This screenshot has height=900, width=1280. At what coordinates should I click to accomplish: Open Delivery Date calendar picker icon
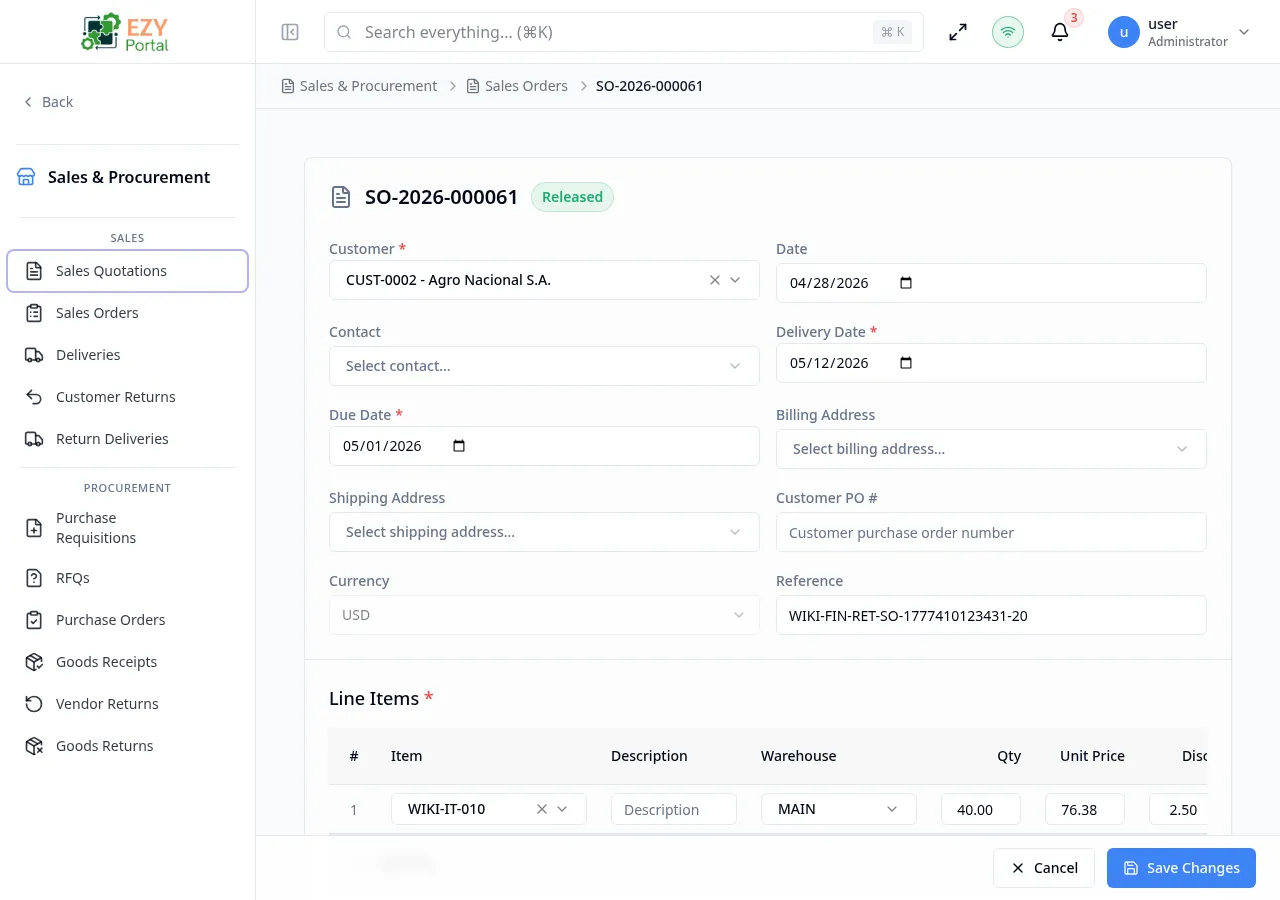coord(906,363)
